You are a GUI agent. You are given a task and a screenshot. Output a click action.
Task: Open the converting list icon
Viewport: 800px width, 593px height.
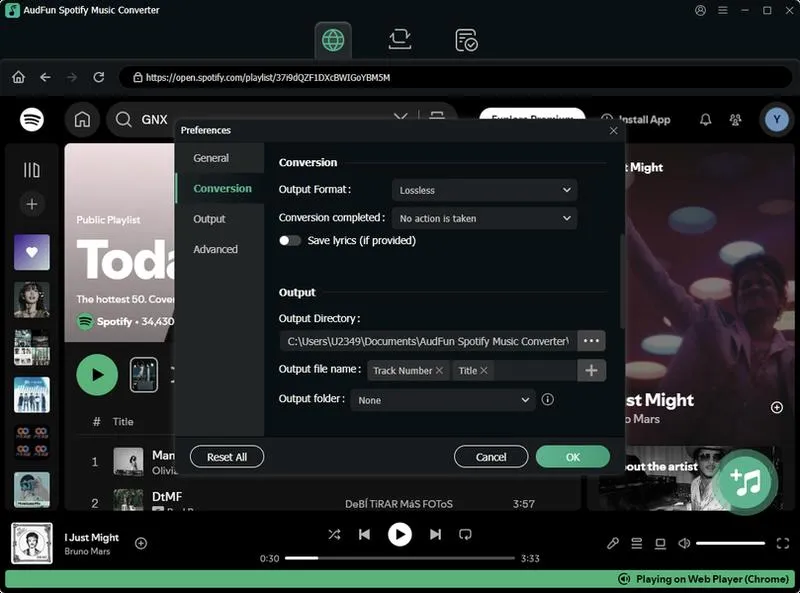(x=399, y=40)
